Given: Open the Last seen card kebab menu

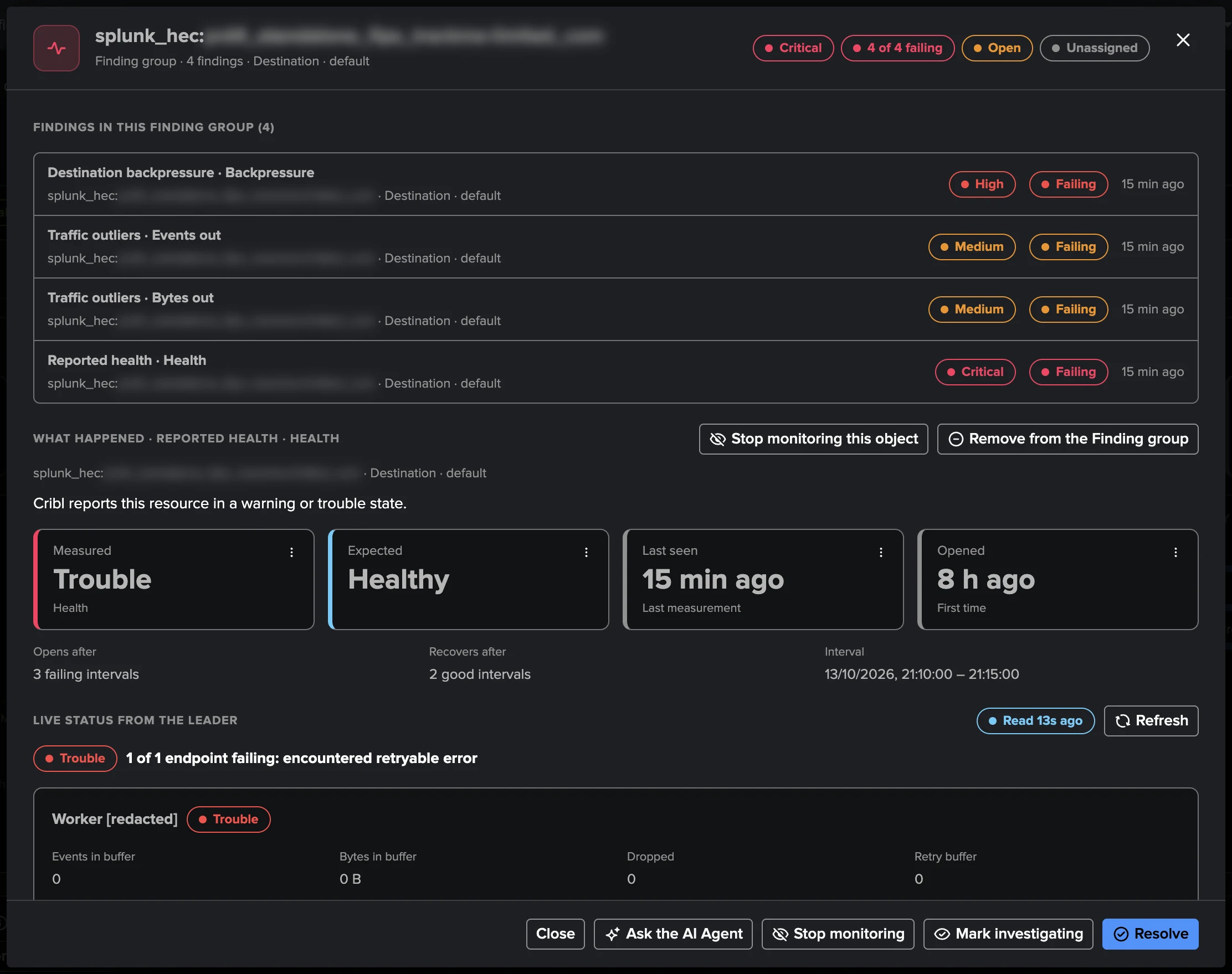Looking at the screenshot, I should tap(881, 552).
